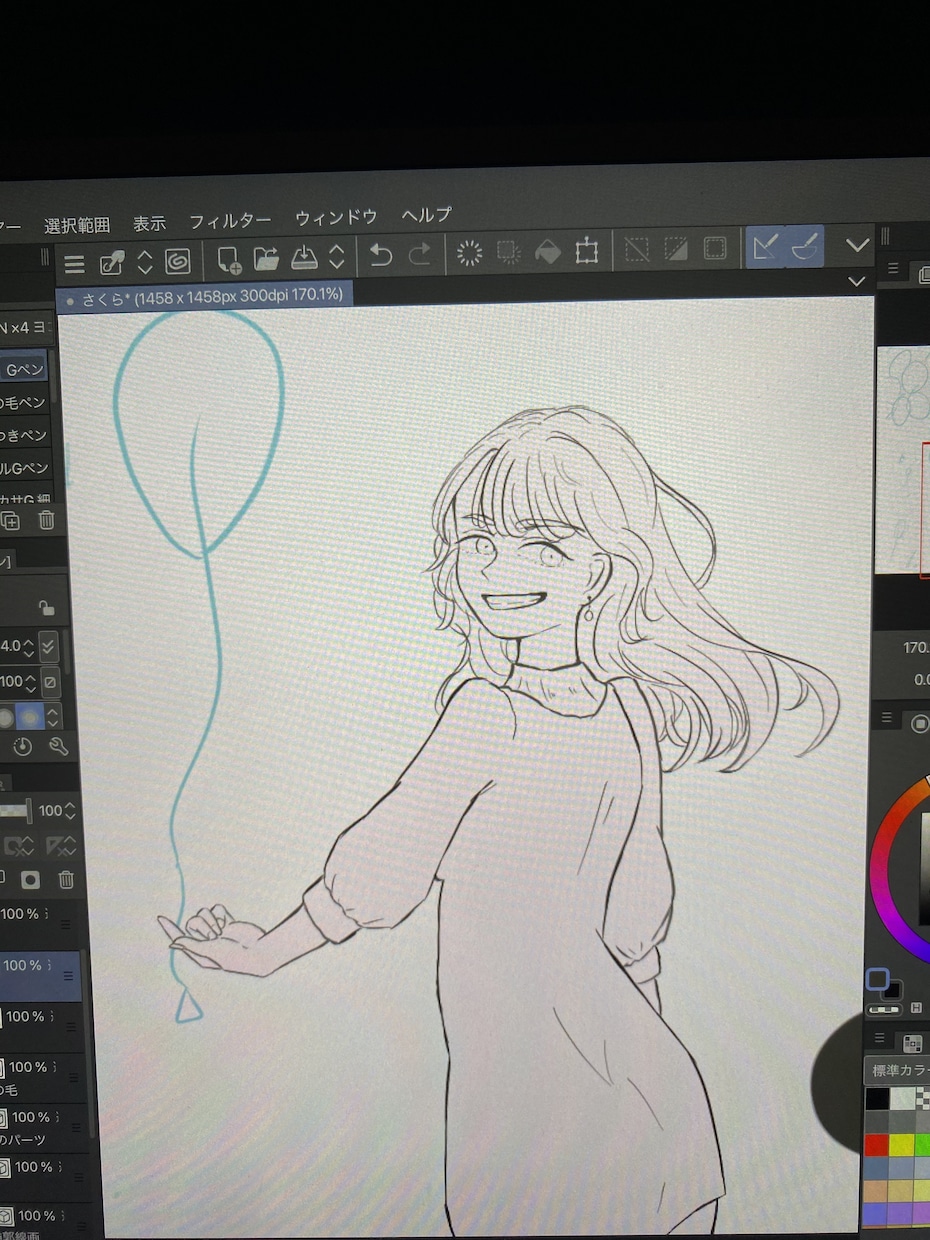930x1240 pixels.
Task: Duplicate the sub tool
Action: coord(10,520)
